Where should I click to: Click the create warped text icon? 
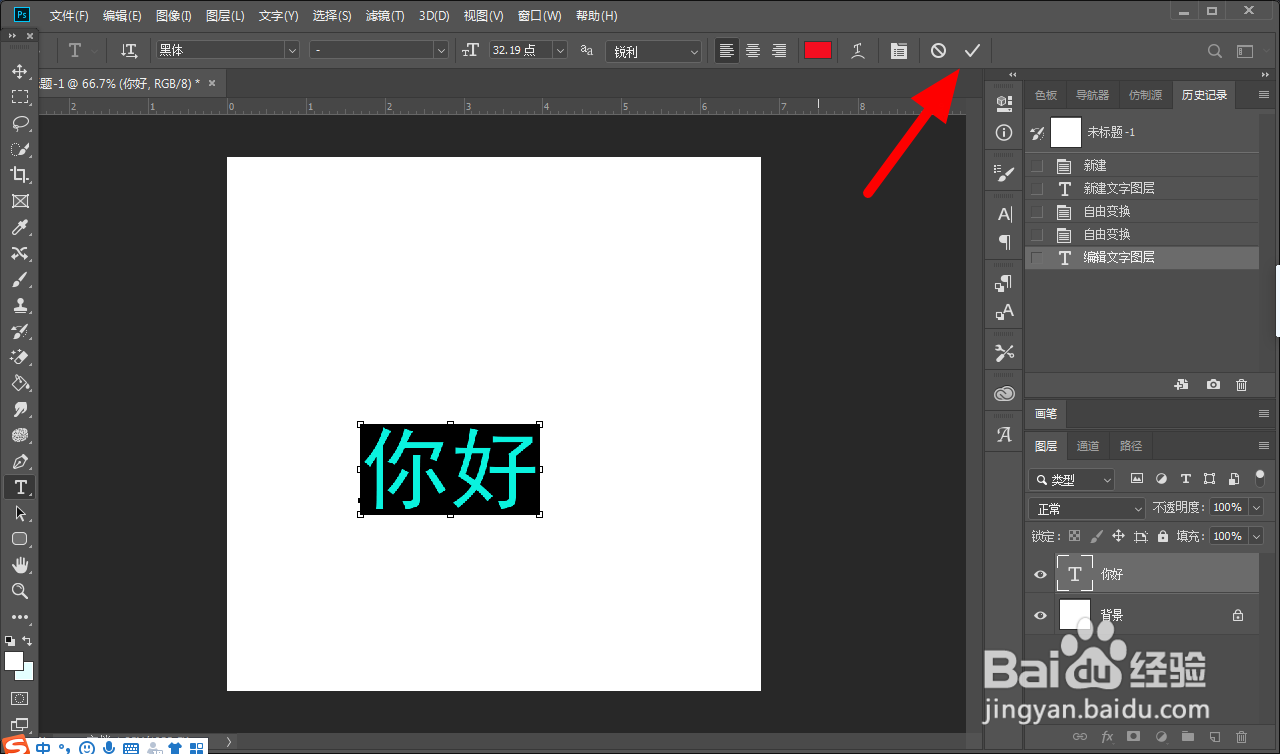[857, 50]
